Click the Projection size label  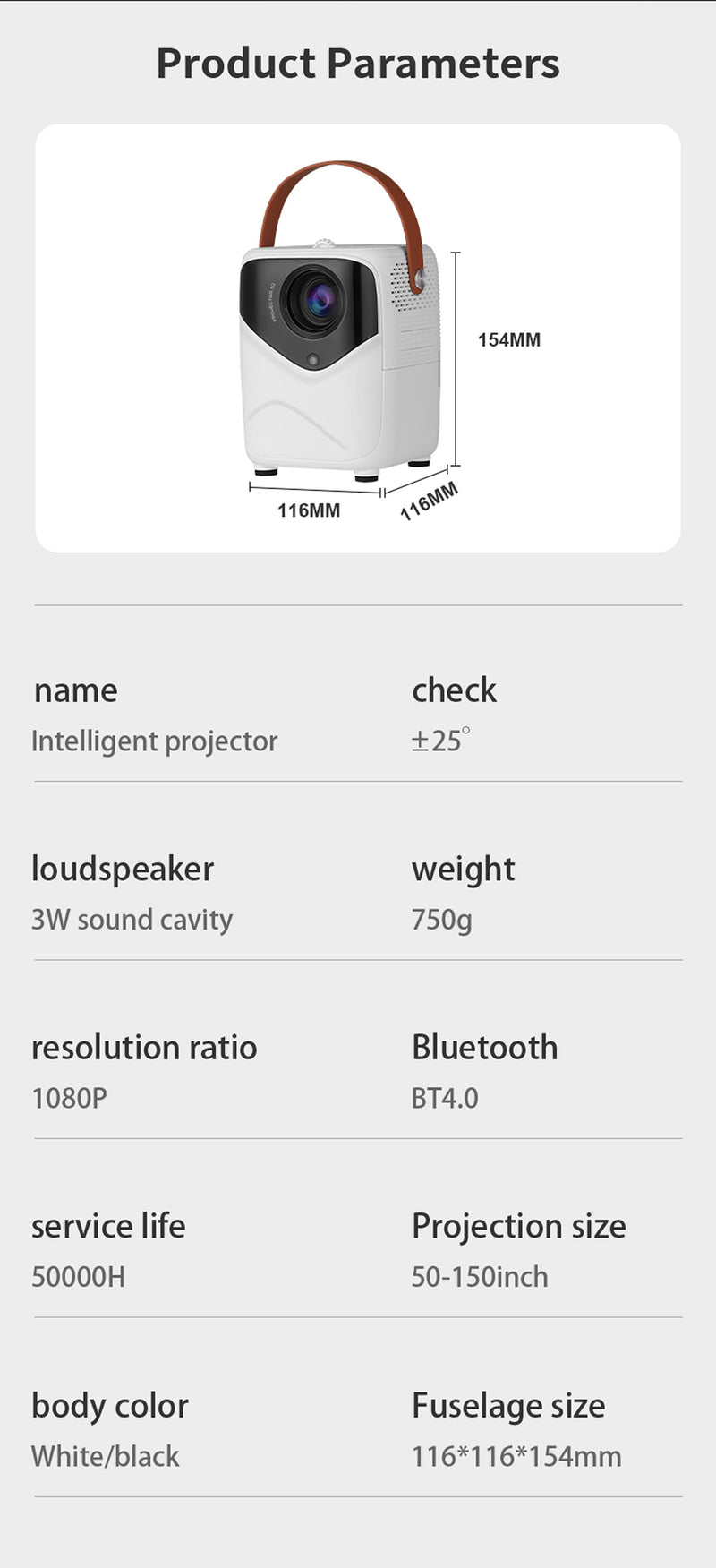[x=518, y=1226]
